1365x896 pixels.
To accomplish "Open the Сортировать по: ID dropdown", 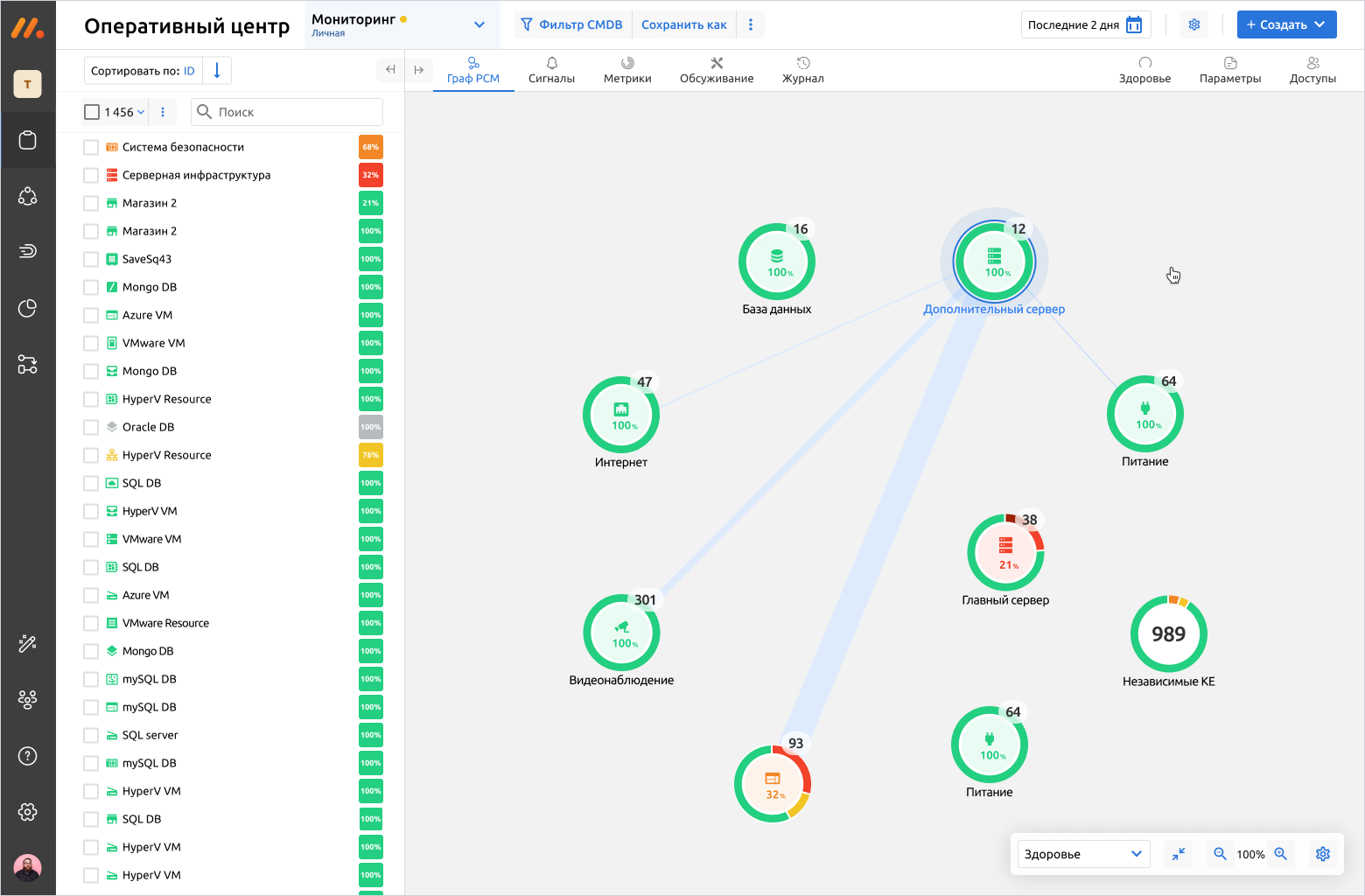I will click(143, 71).
